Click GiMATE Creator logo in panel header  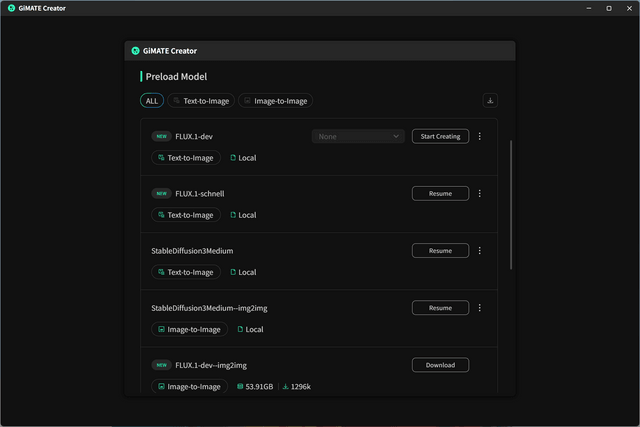[136, 51]
